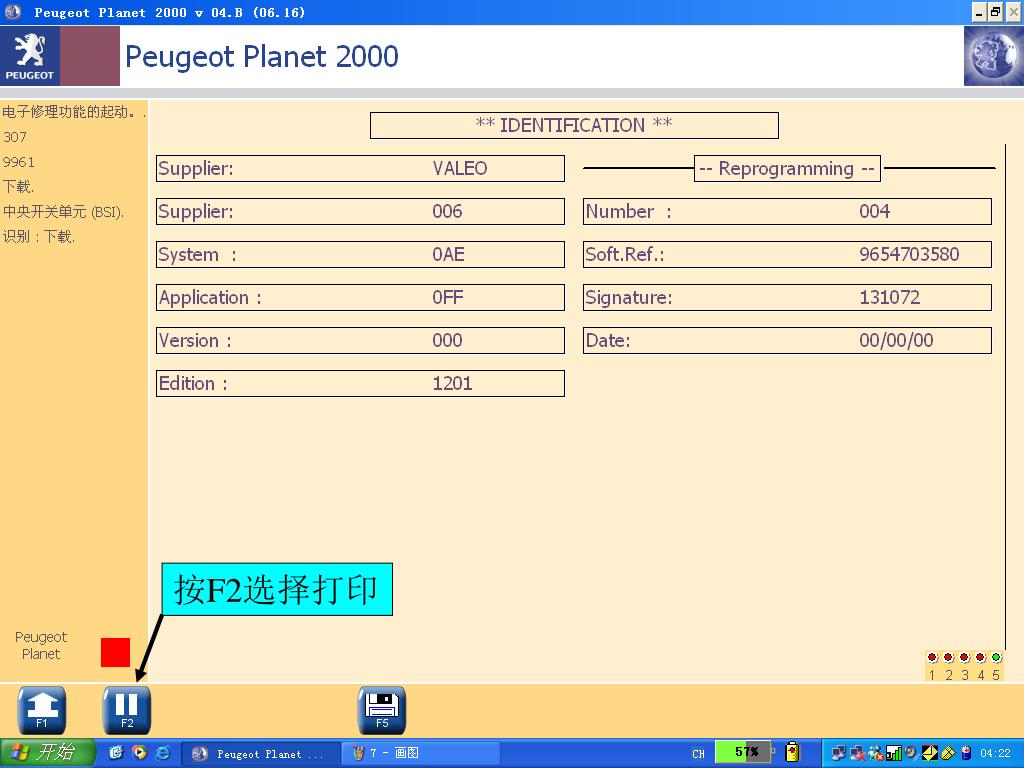1024x768 pixels.
Task: Click the show desktop quick launch icon
Action: 116,753
